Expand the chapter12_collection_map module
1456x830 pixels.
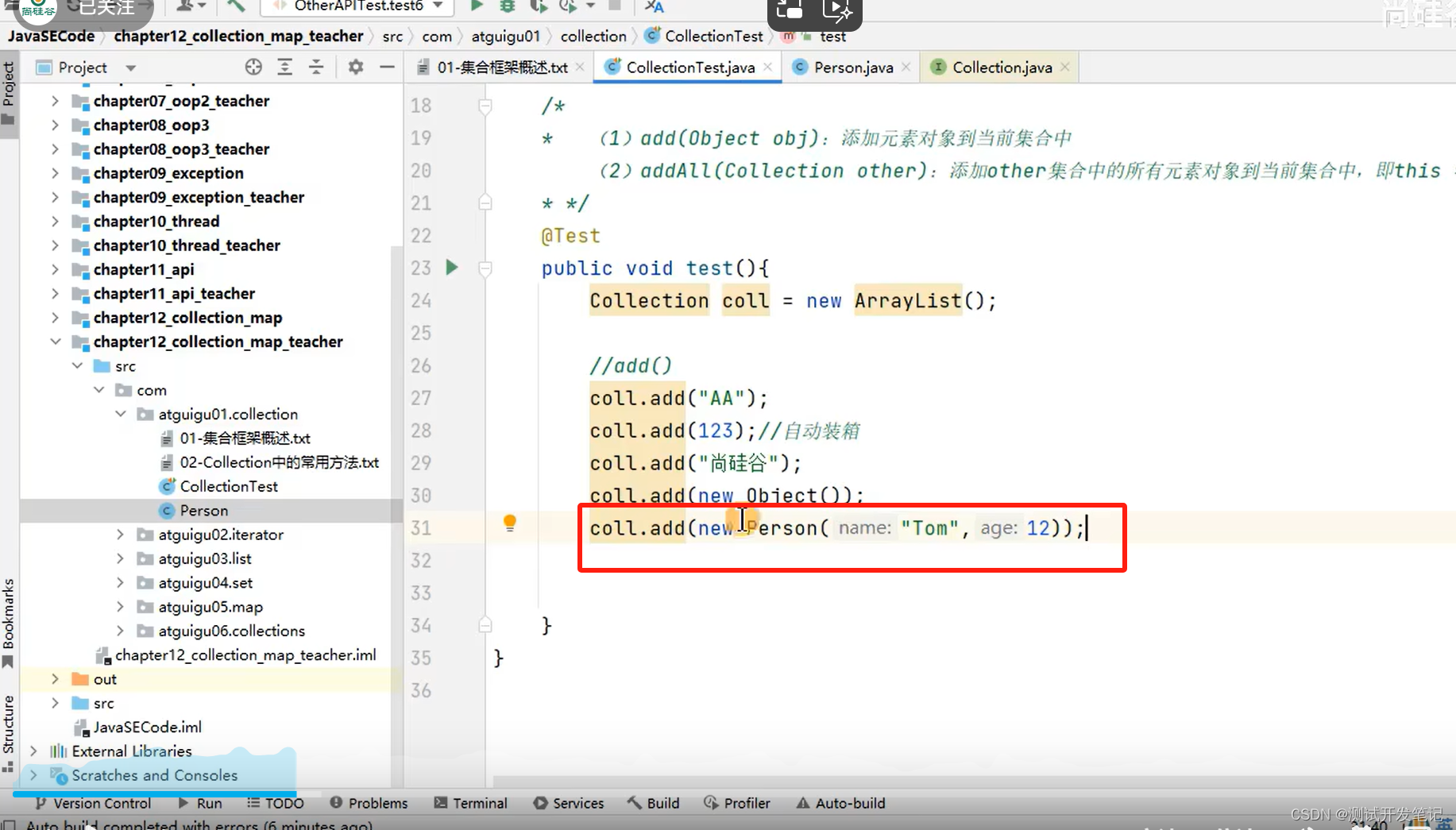(x=55, y=318)
